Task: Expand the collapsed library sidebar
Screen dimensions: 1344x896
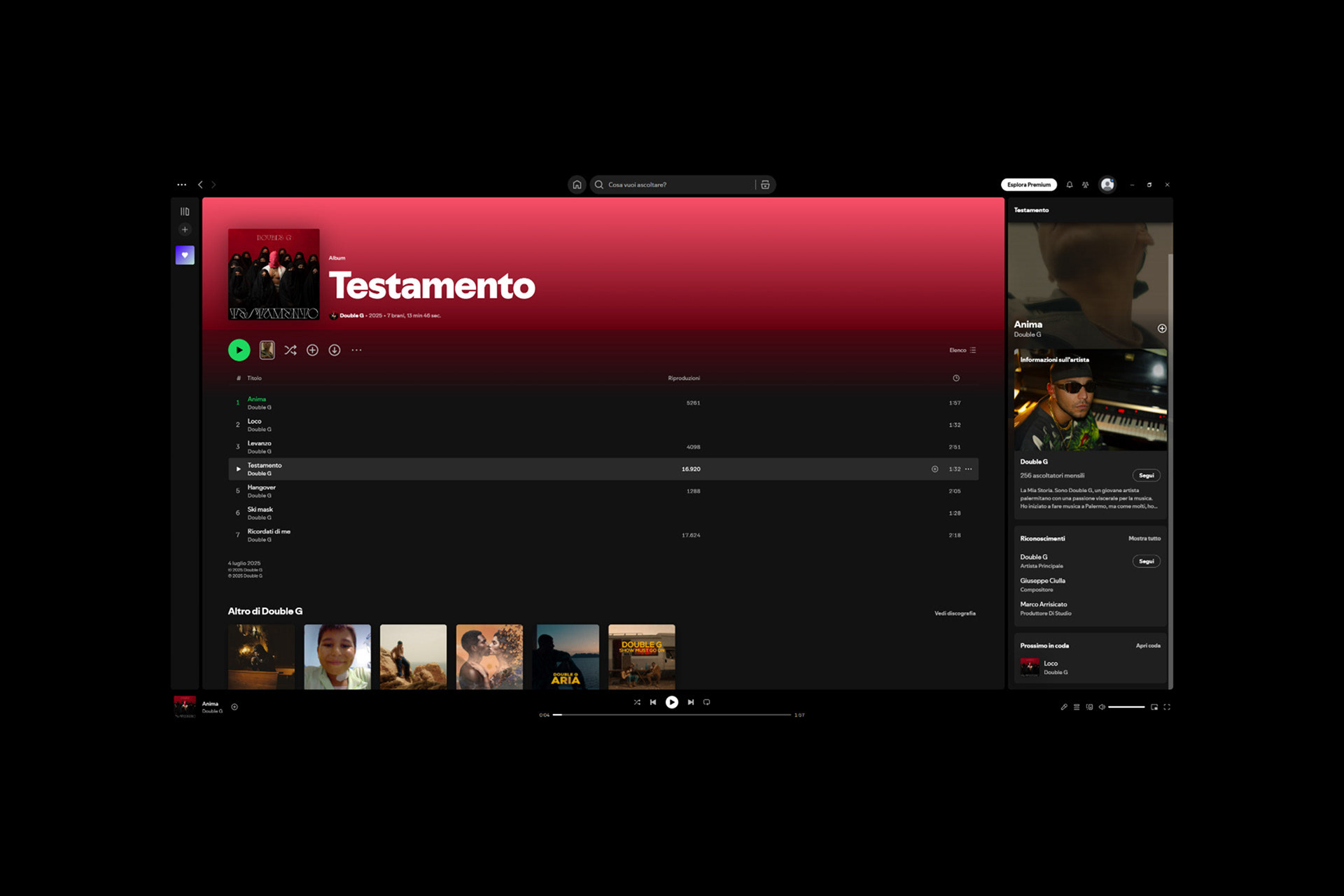Action: tap(185, 211)
